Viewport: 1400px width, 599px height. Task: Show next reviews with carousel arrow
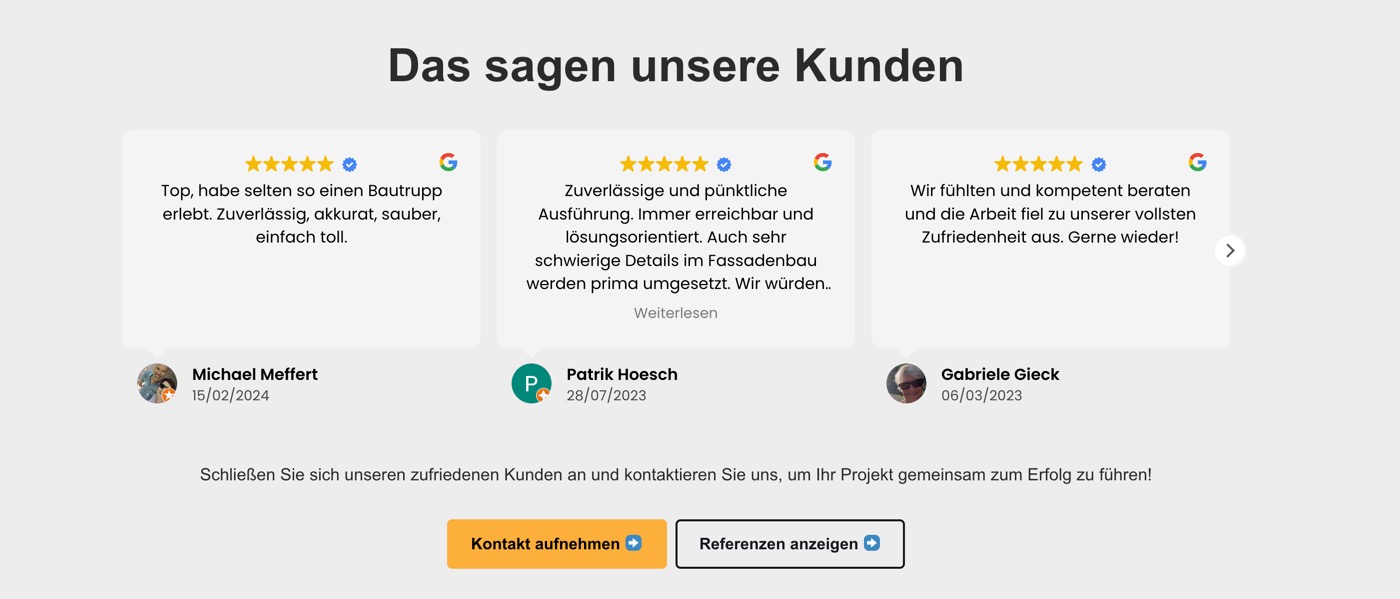[1230, 250]
